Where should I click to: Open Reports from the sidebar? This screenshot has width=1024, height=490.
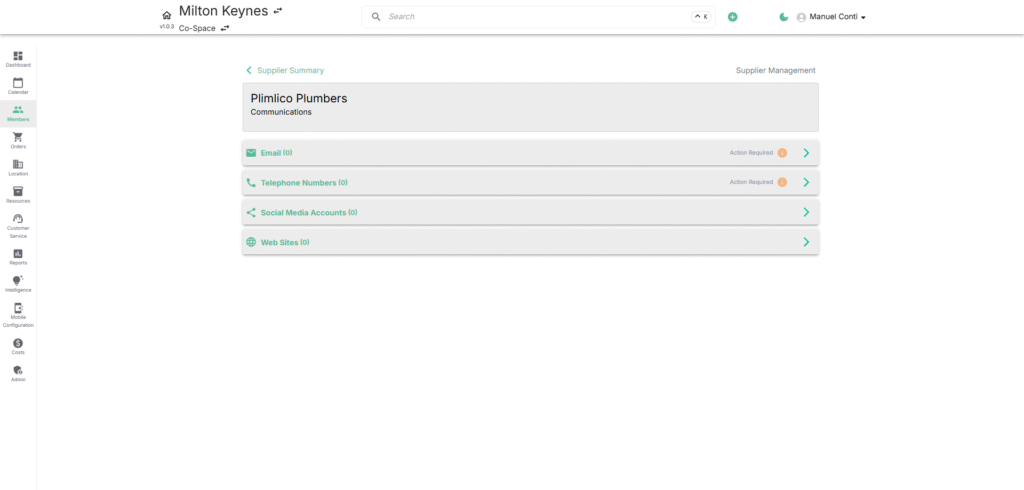pyautogui.click(x=18, y=256)
